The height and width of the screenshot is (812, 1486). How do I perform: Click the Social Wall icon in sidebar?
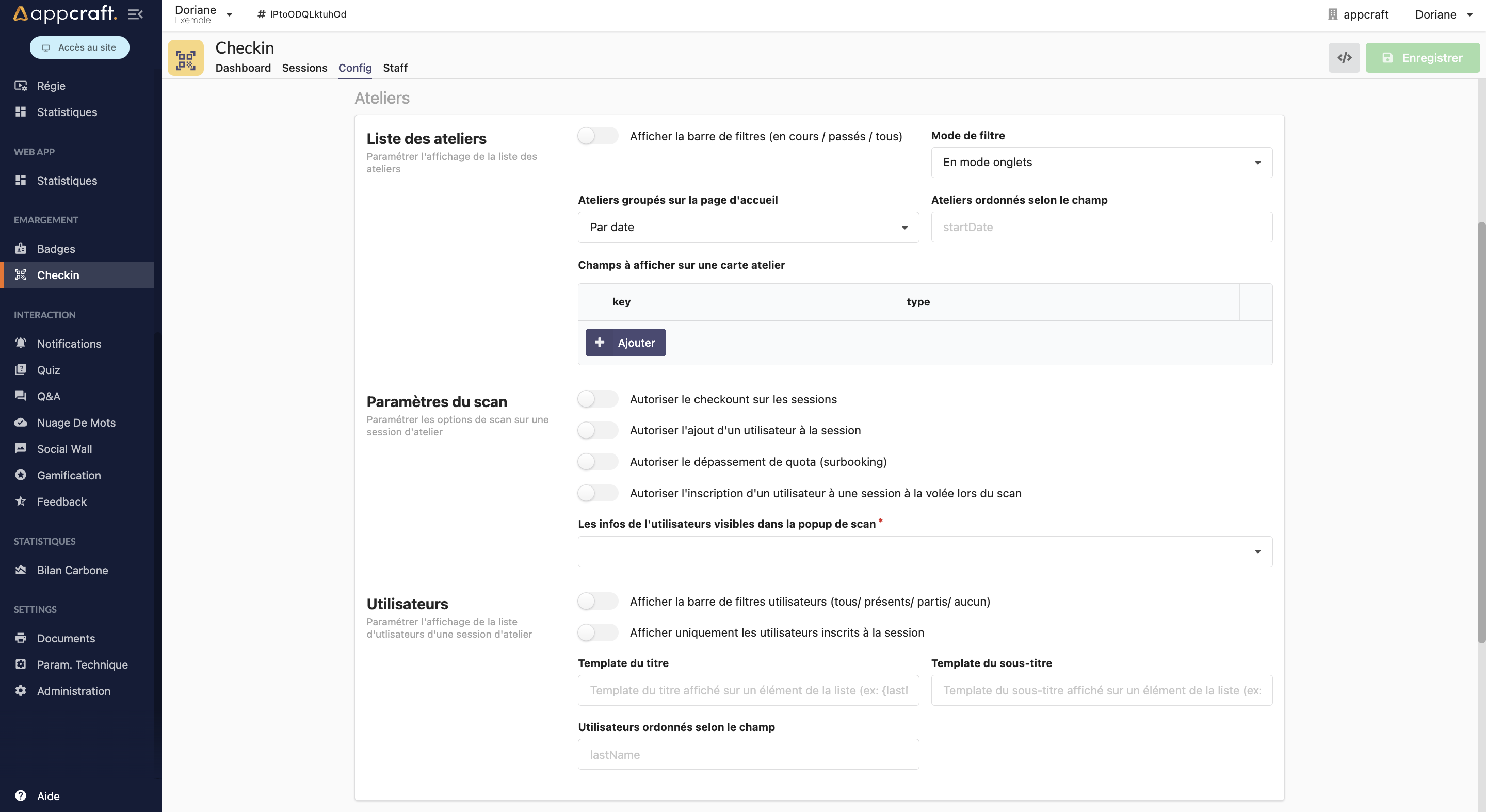click(21, 448)
